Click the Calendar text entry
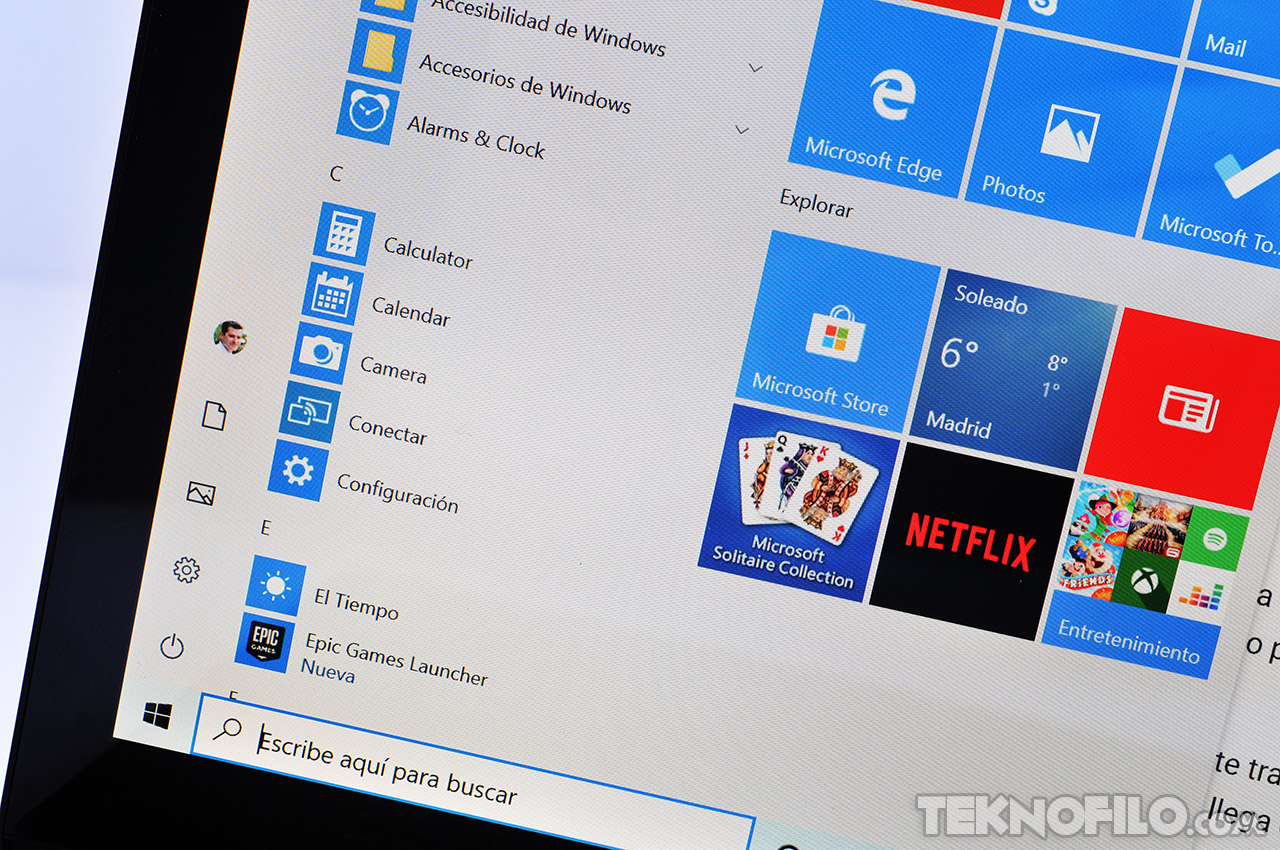This screenshot has width=1280, height=850. coord(411,310)
